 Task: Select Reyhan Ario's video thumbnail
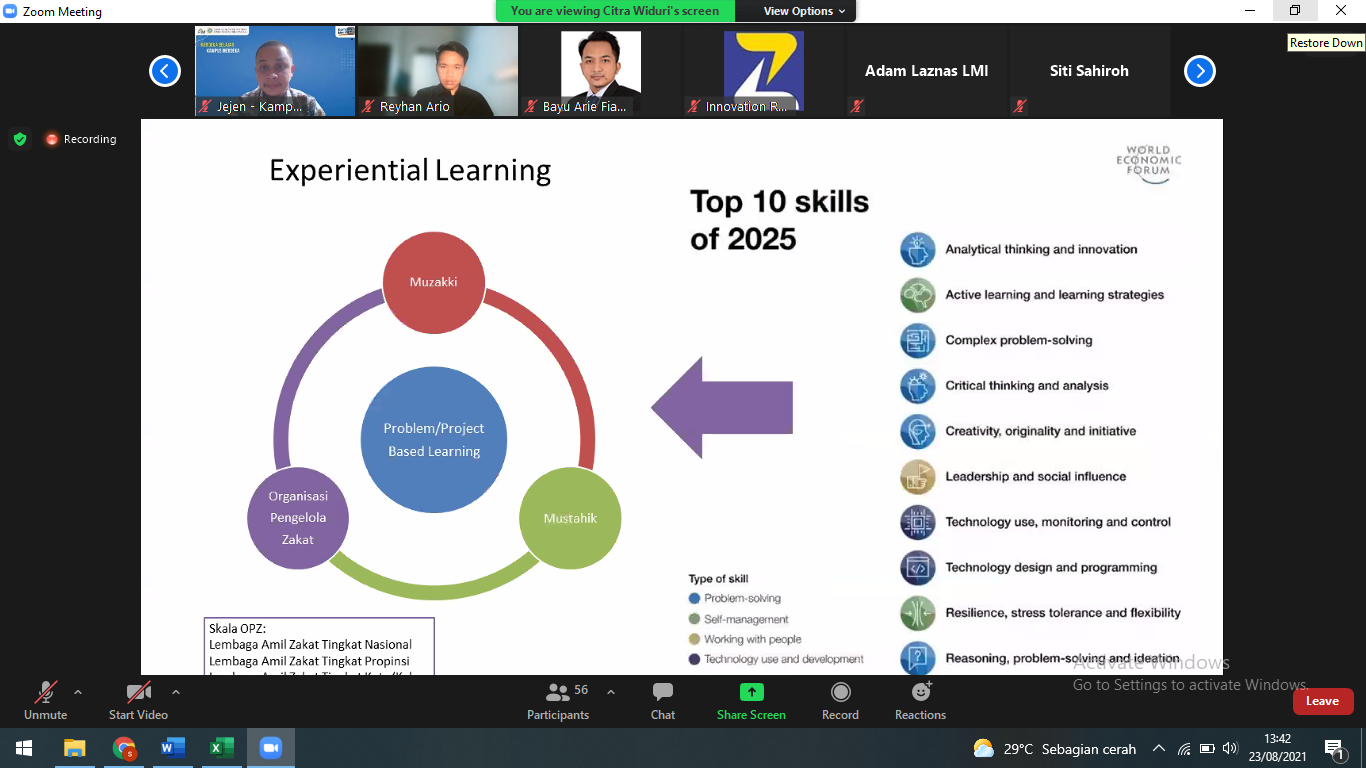pyautogui.click(x=438, y=71)
